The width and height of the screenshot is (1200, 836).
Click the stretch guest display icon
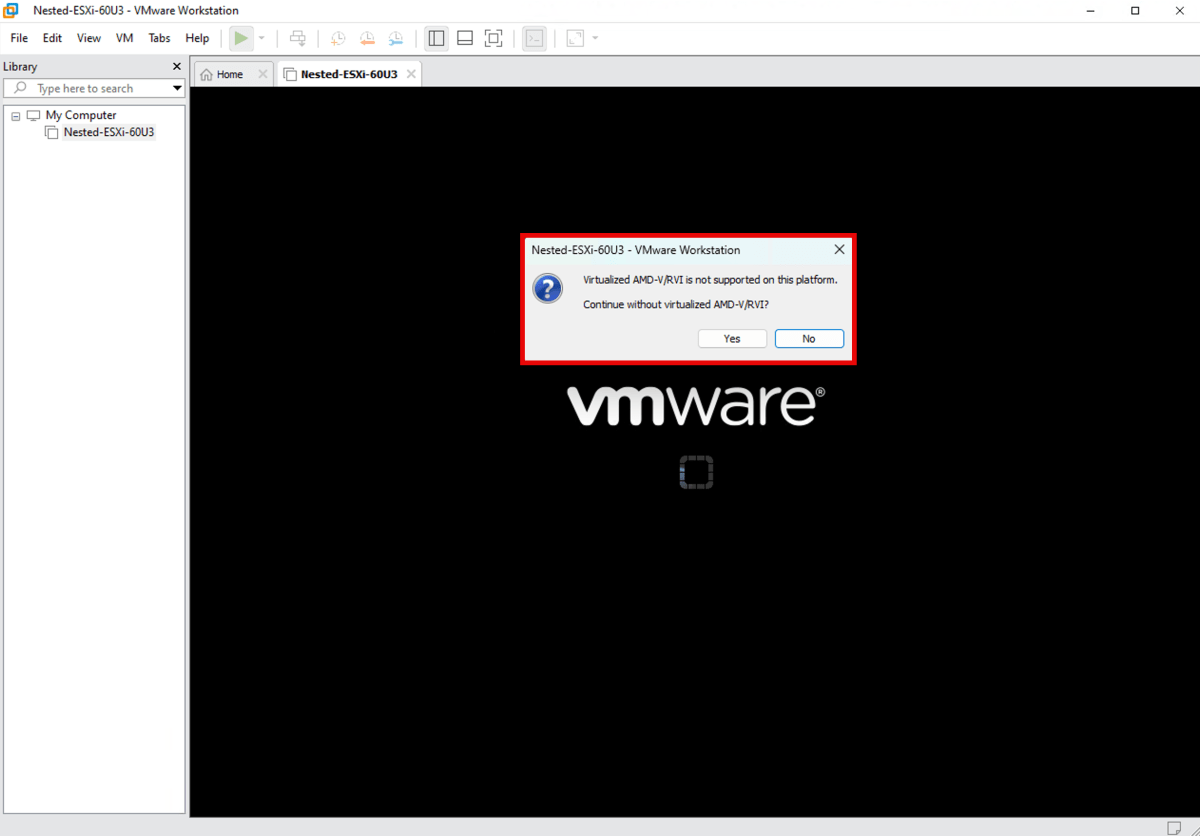click(x=575, y=38)
